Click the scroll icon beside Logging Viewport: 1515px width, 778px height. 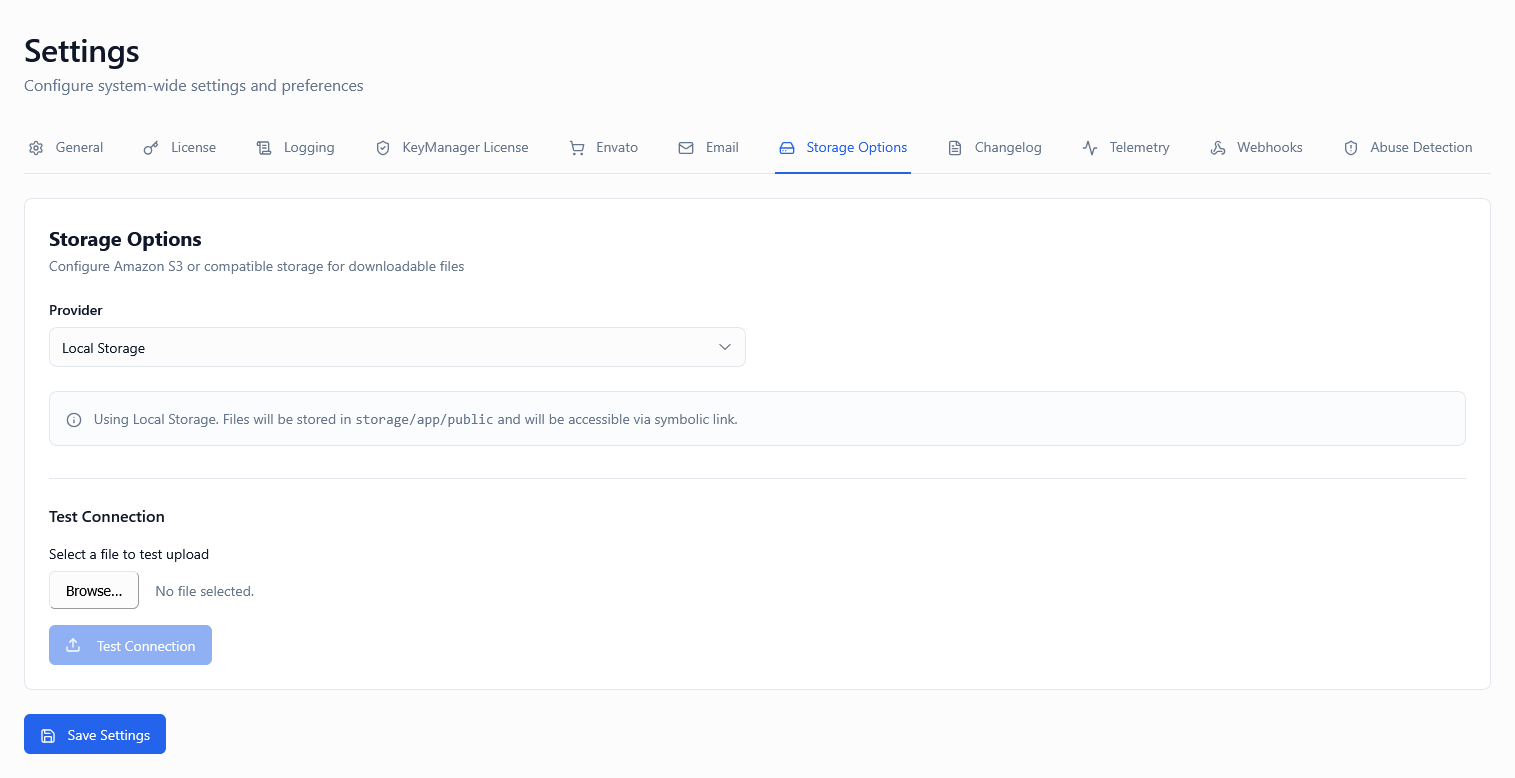264,148
